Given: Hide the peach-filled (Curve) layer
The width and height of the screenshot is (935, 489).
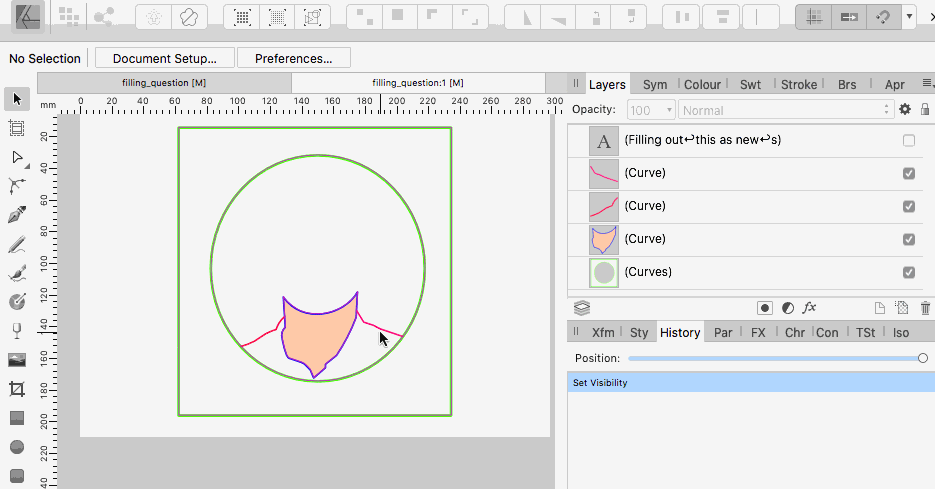Looking at the screenshot, I should [x=908, y=239].
